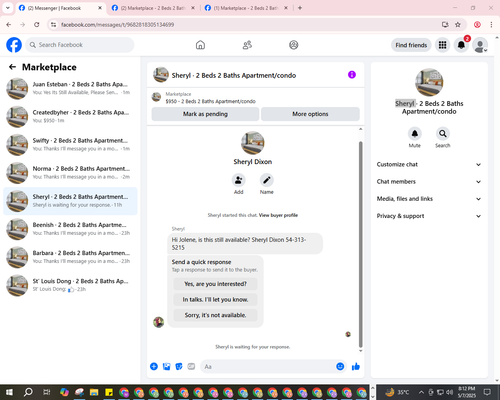The width and height of the screenshot is (500, 400).
Task: View site information icon in address bar
Action: click(53, 25)
